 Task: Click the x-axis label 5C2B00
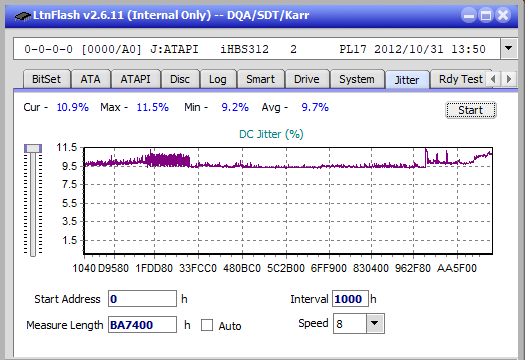click(286, 268)
